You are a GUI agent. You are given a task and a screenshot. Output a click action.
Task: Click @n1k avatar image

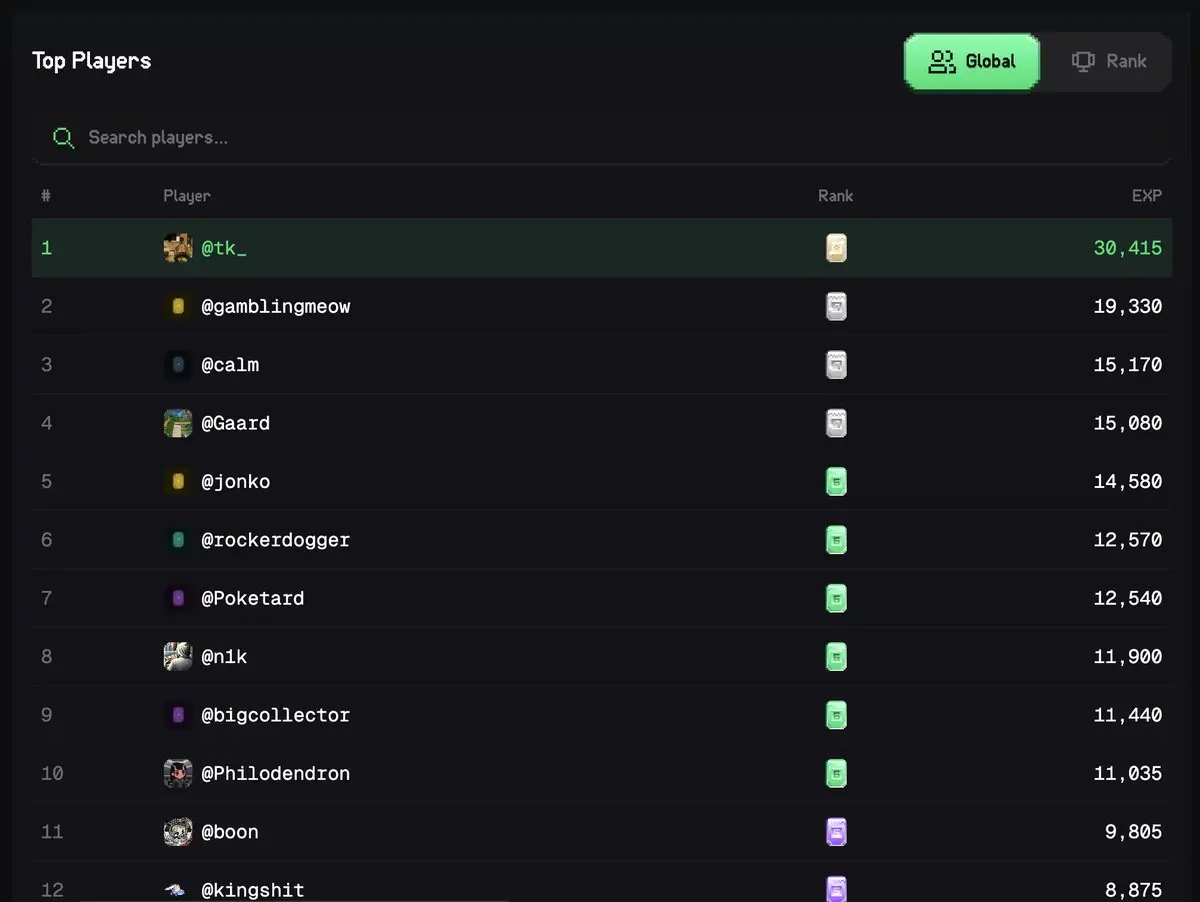(178, 657)
